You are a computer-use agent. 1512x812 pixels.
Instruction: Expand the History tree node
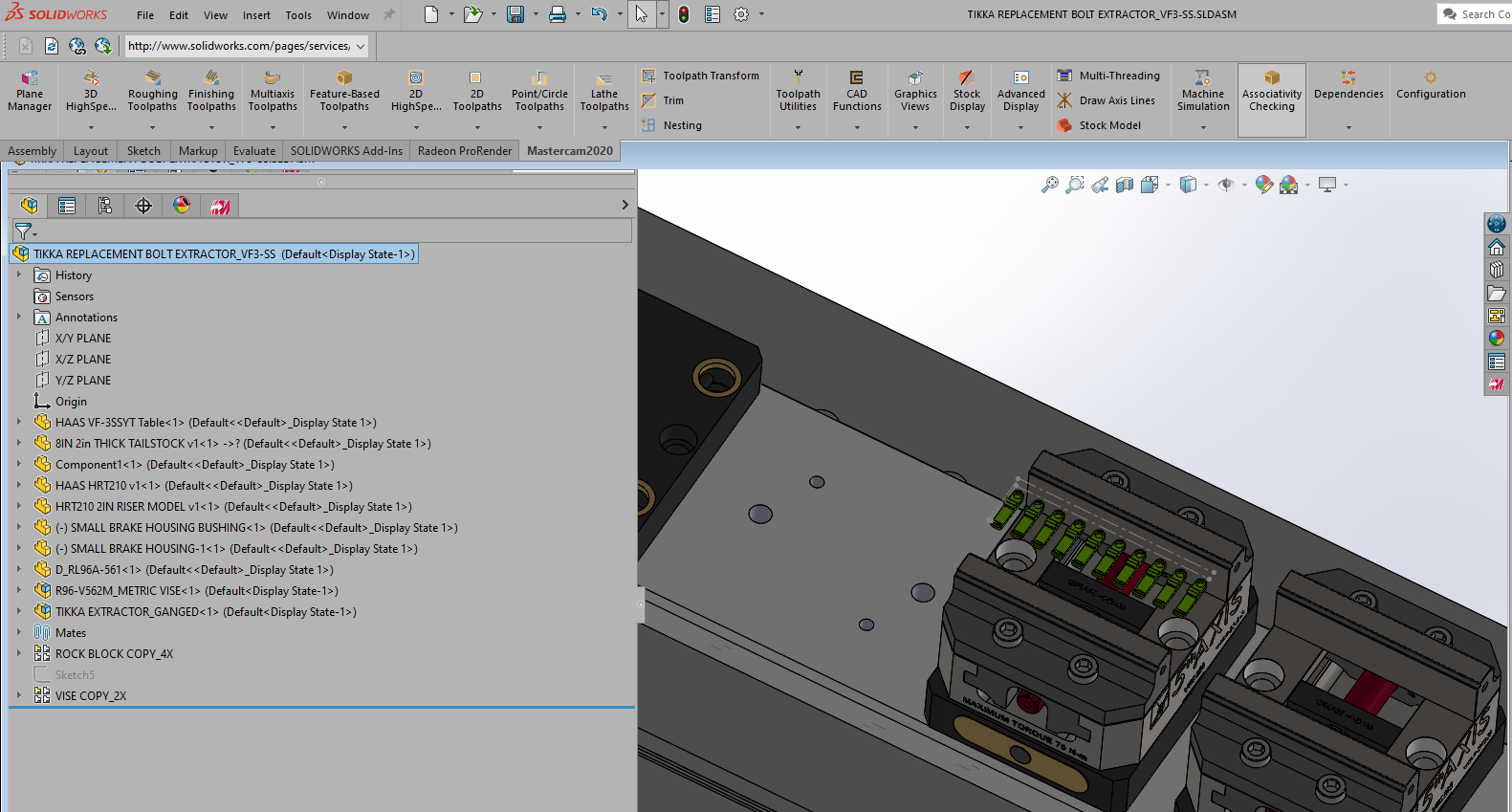click(x=19, y=274)
